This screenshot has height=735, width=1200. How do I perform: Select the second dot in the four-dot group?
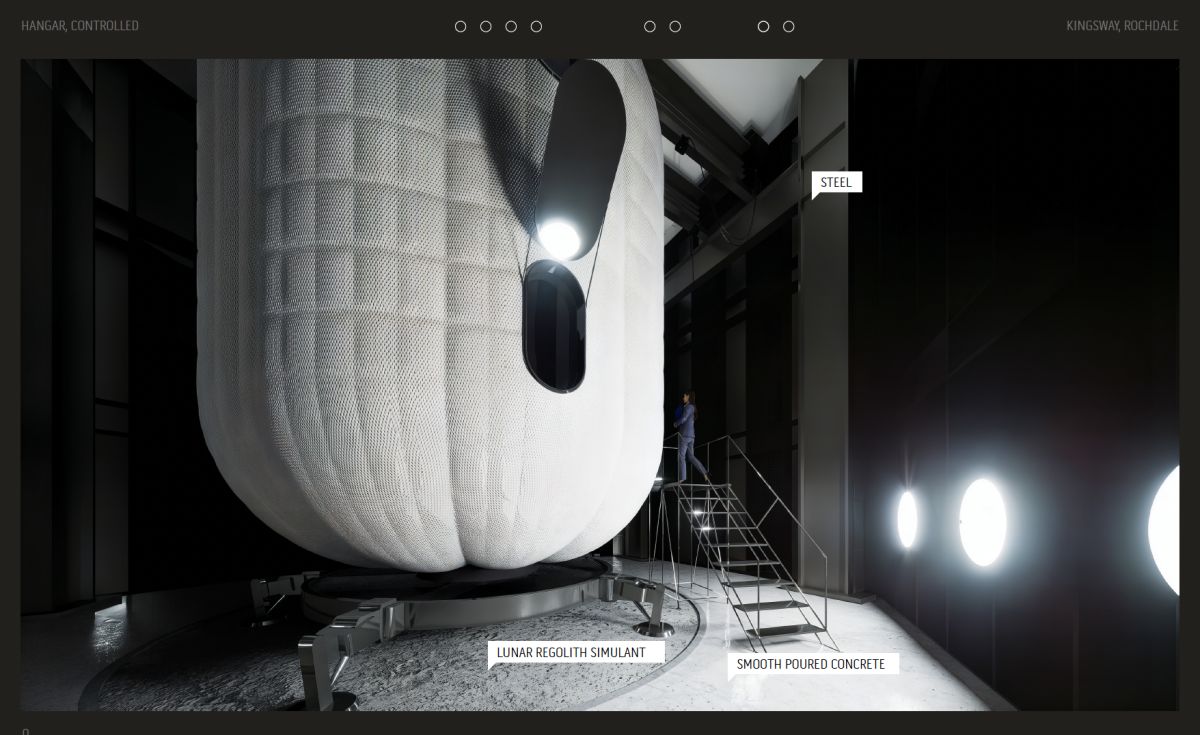tap(486, 26)
